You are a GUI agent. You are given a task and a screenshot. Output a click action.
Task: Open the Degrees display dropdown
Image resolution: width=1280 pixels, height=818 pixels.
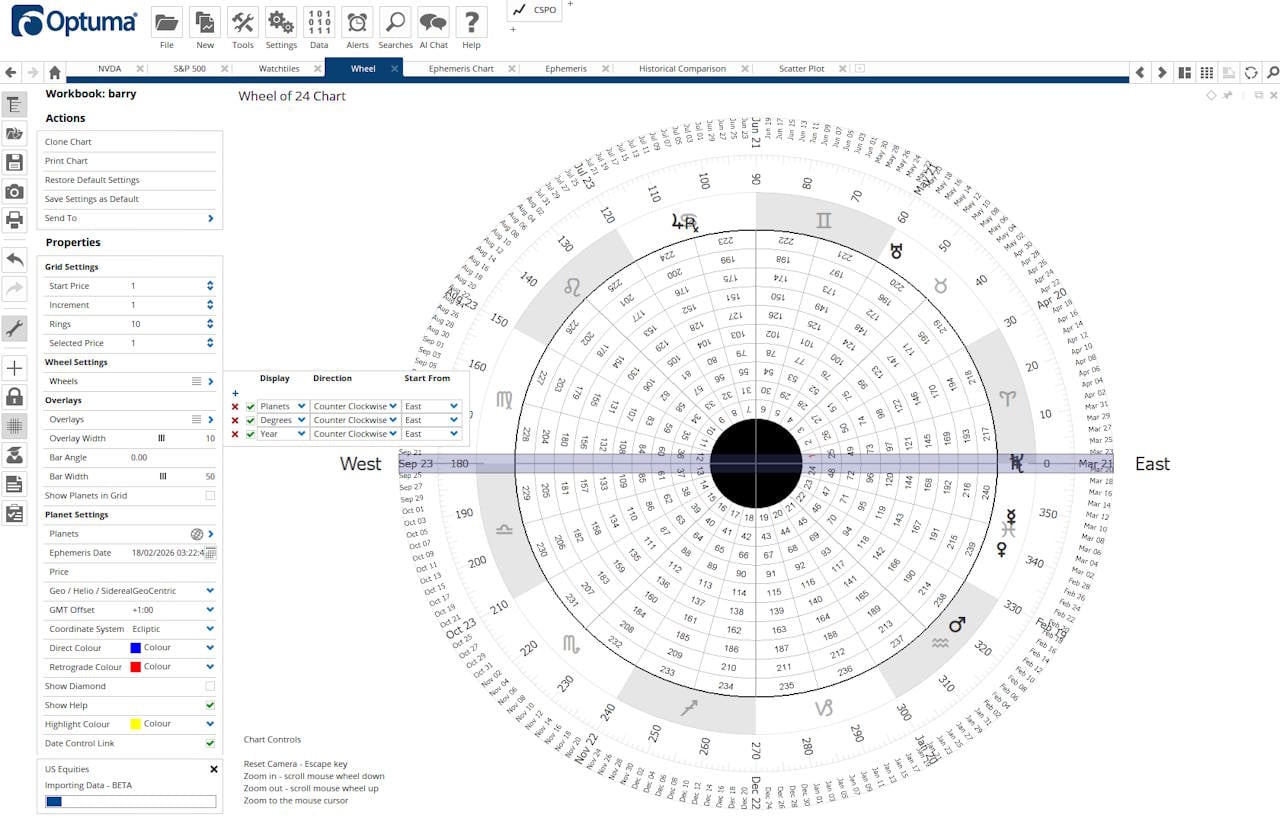click(x=283, y=420)
